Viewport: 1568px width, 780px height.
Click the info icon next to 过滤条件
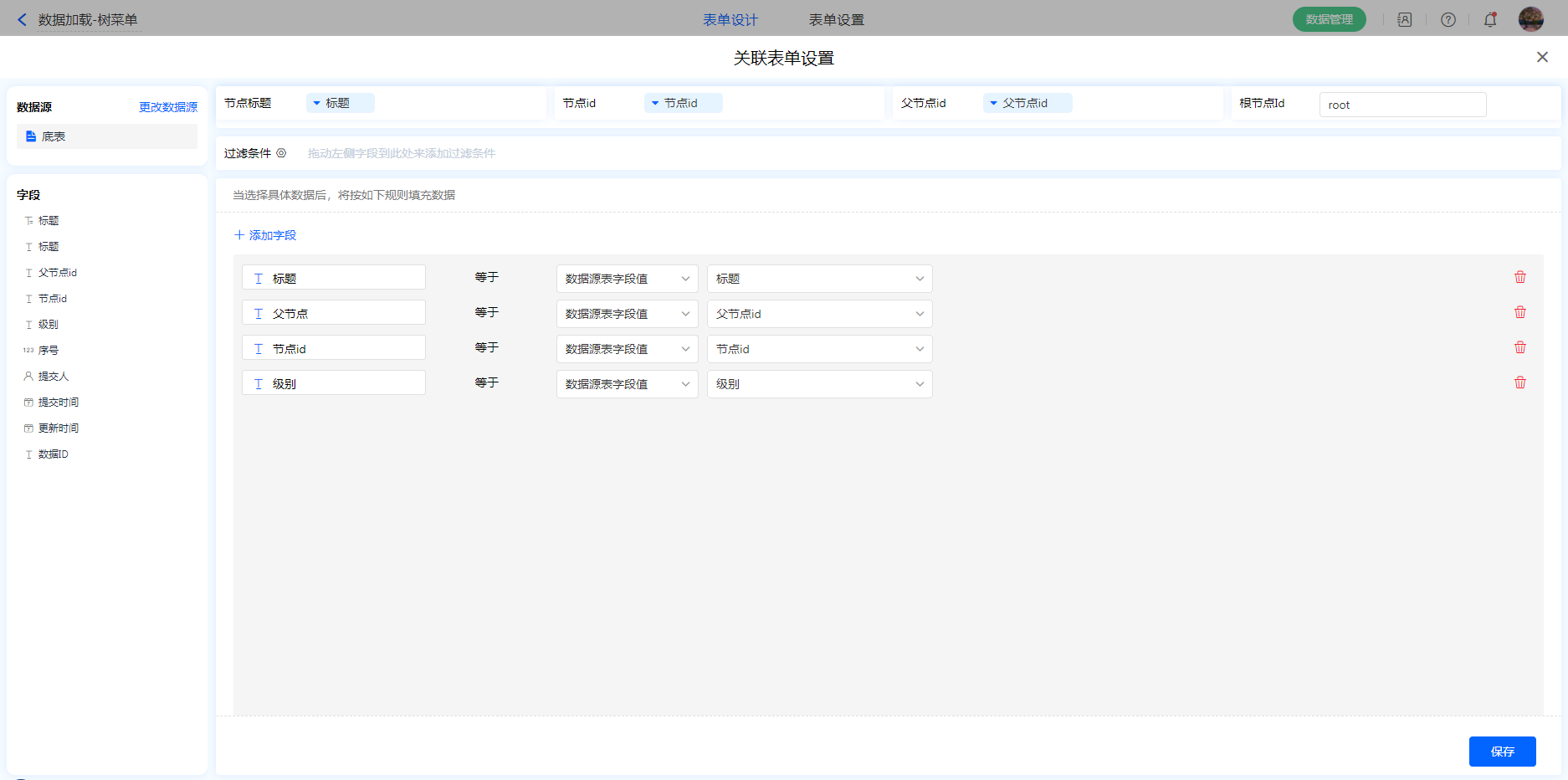click(281, 153)
